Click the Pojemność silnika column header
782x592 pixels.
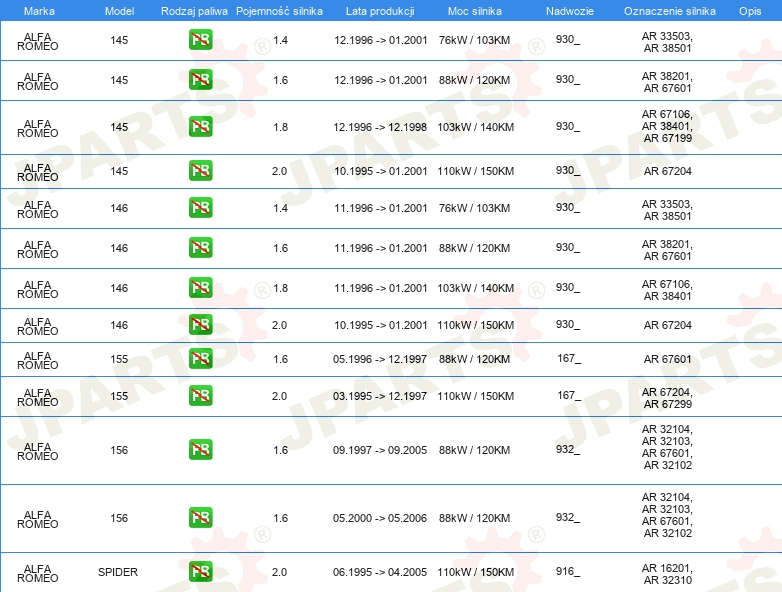pyautogui.click(x=279, y=11)
